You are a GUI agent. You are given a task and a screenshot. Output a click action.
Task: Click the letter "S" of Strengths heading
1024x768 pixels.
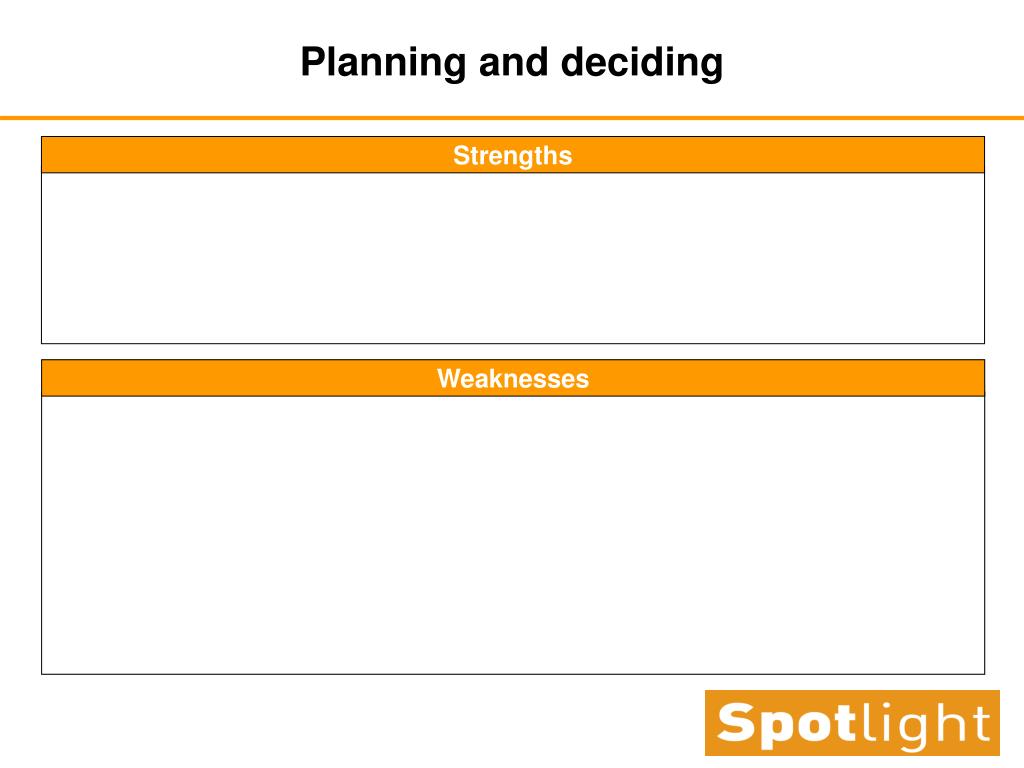coord(462,155)
